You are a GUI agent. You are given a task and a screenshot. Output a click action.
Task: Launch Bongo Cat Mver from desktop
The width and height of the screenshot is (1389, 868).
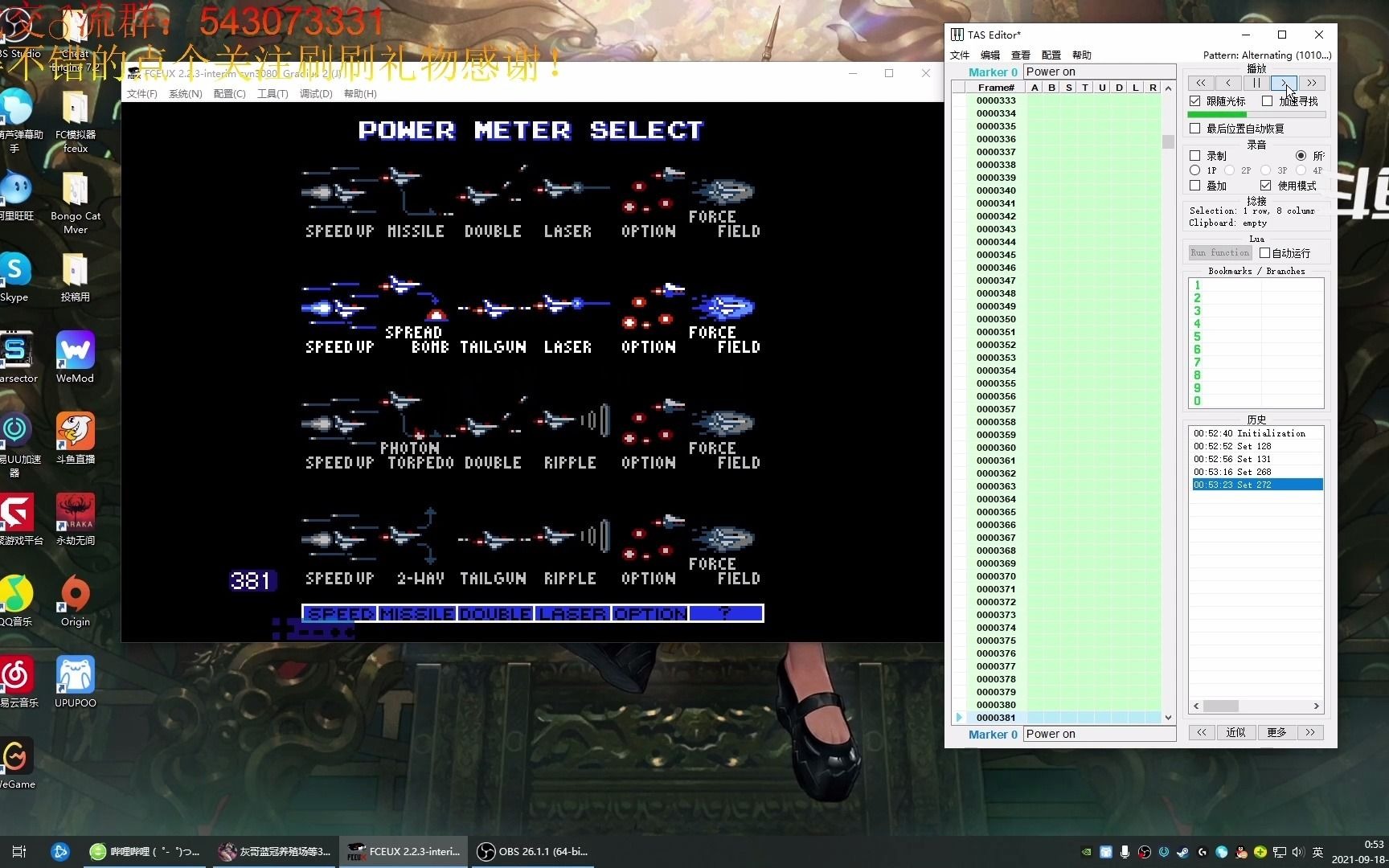(x=75, y=203)
